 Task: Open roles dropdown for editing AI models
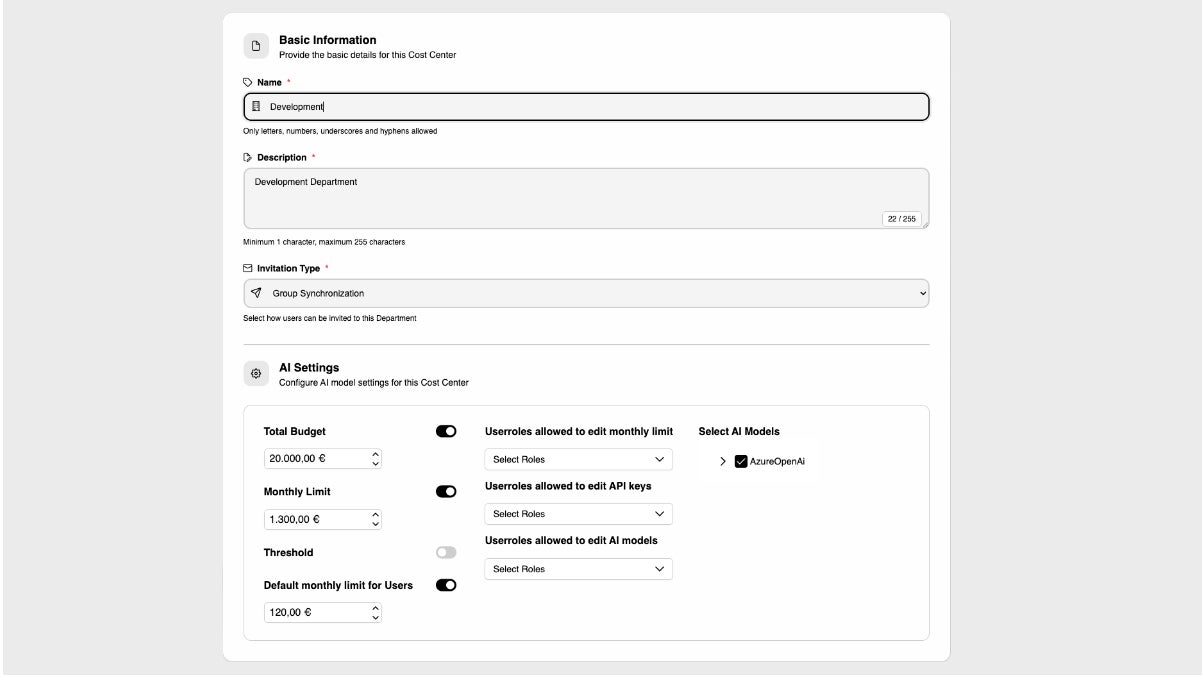578,569
